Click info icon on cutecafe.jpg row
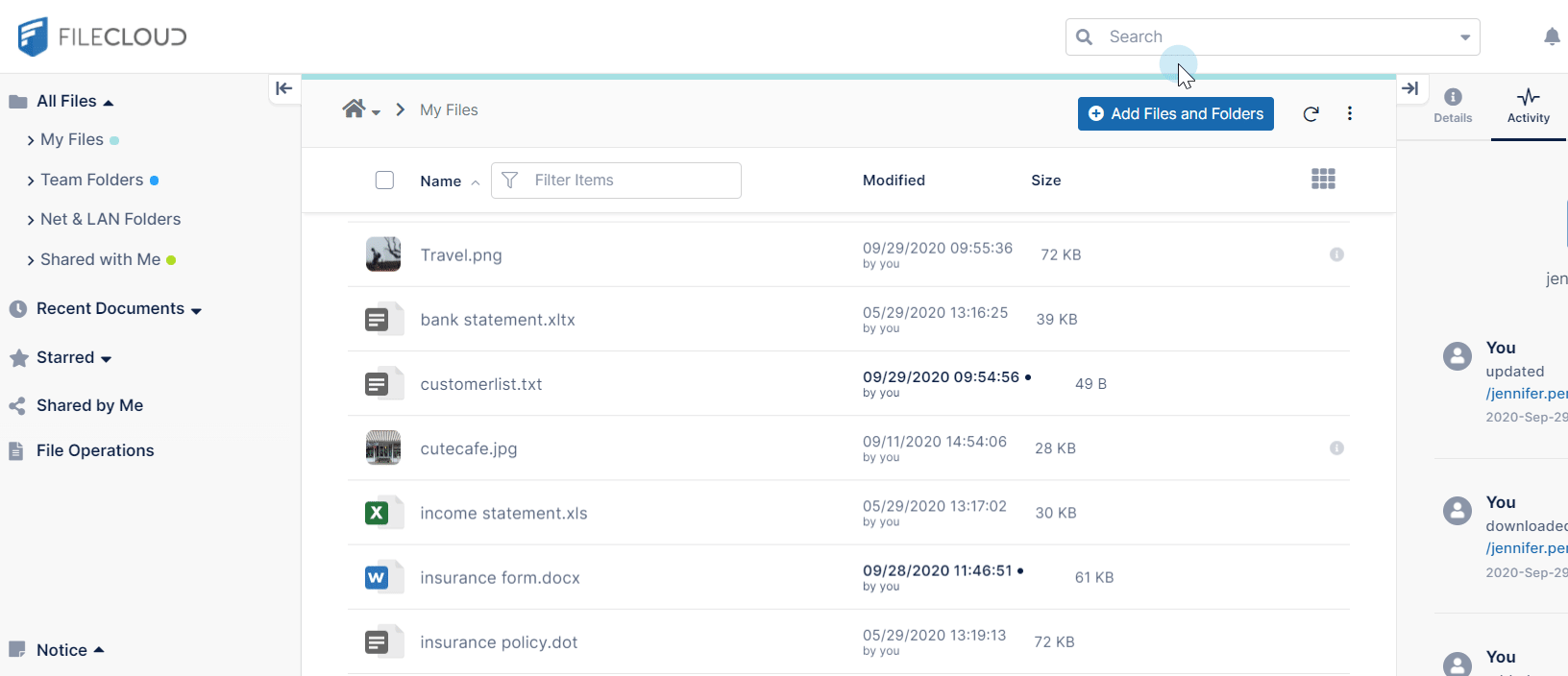The height and width of the screenshot is (676, 1568). pos(1336,448)
